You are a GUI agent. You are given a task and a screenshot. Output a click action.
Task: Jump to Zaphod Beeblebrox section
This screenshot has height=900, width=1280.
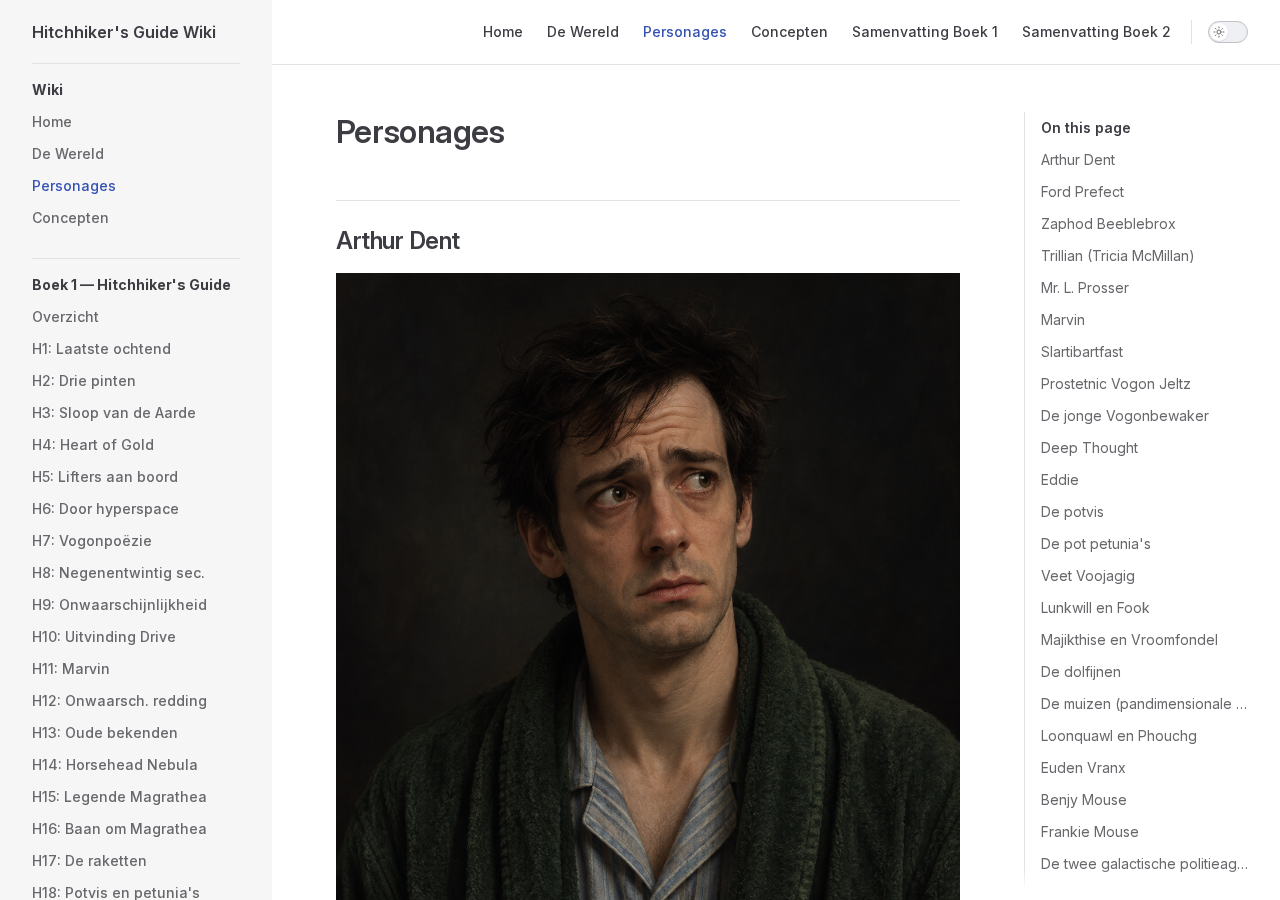click(1108, 224)
